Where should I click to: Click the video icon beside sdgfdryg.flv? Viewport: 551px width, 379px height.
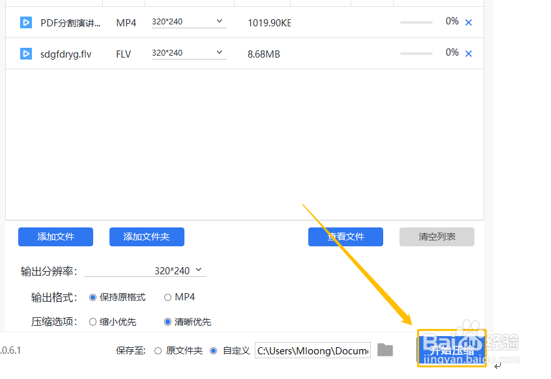click(26, 54)
